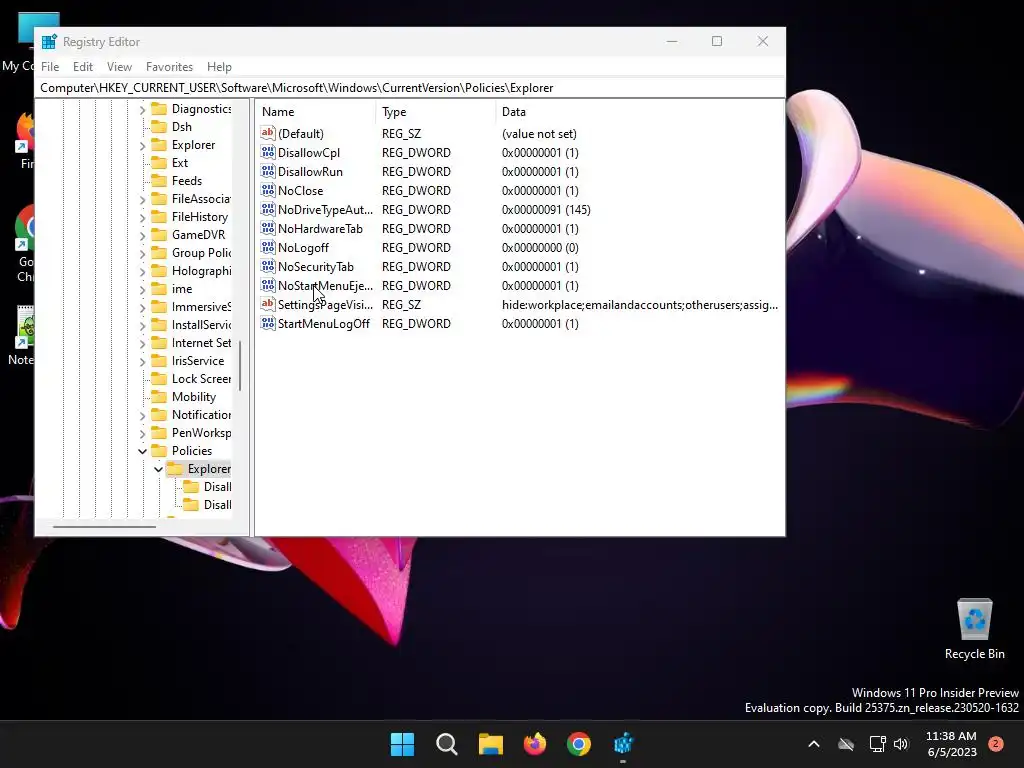Select the Internet Set key in tree
The image size is (1024, 768).
click(x=201, y=343)
